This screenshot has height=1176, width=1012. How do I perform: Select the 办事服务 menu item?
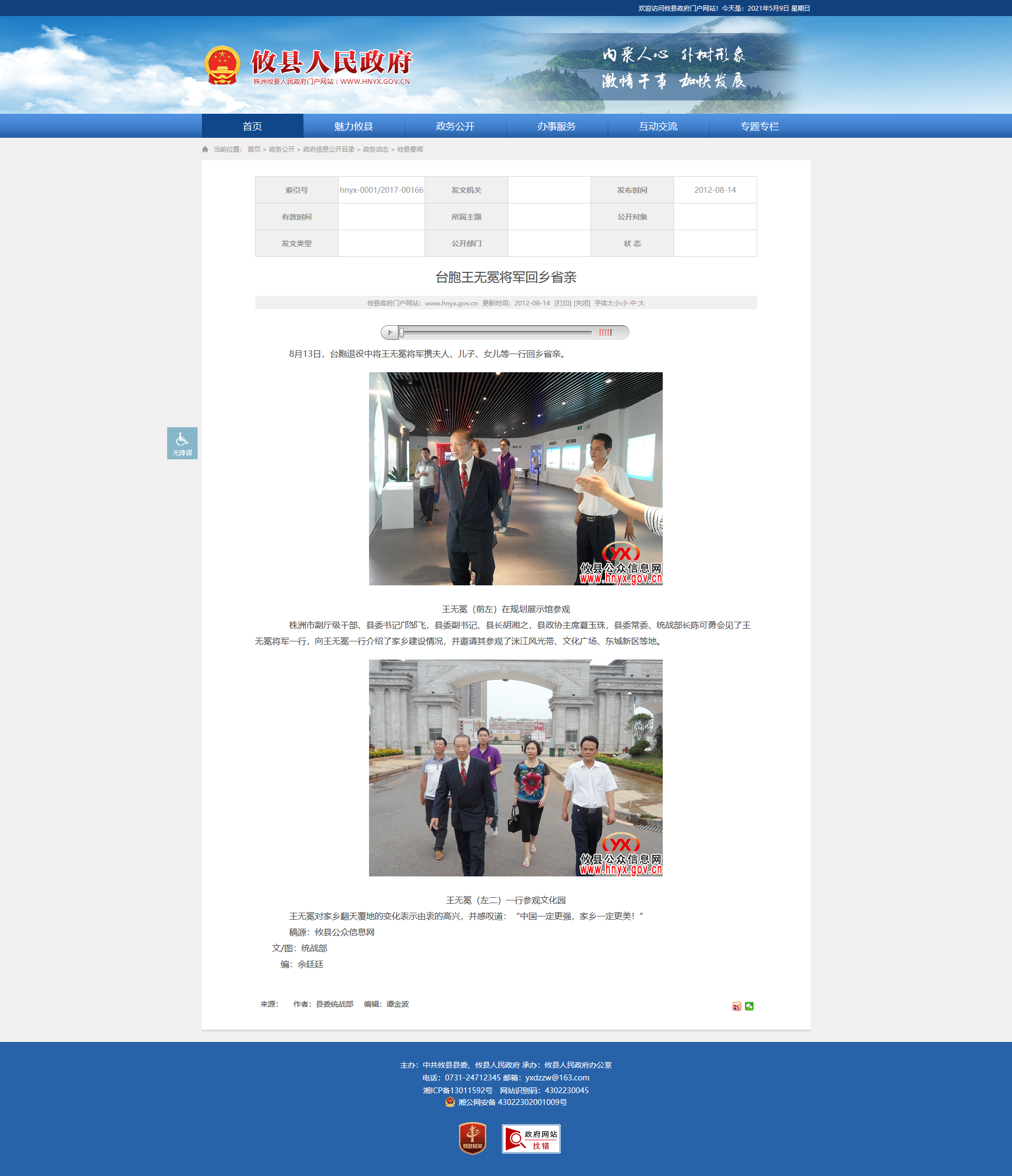pyautogui.click(x=557, y=126)
